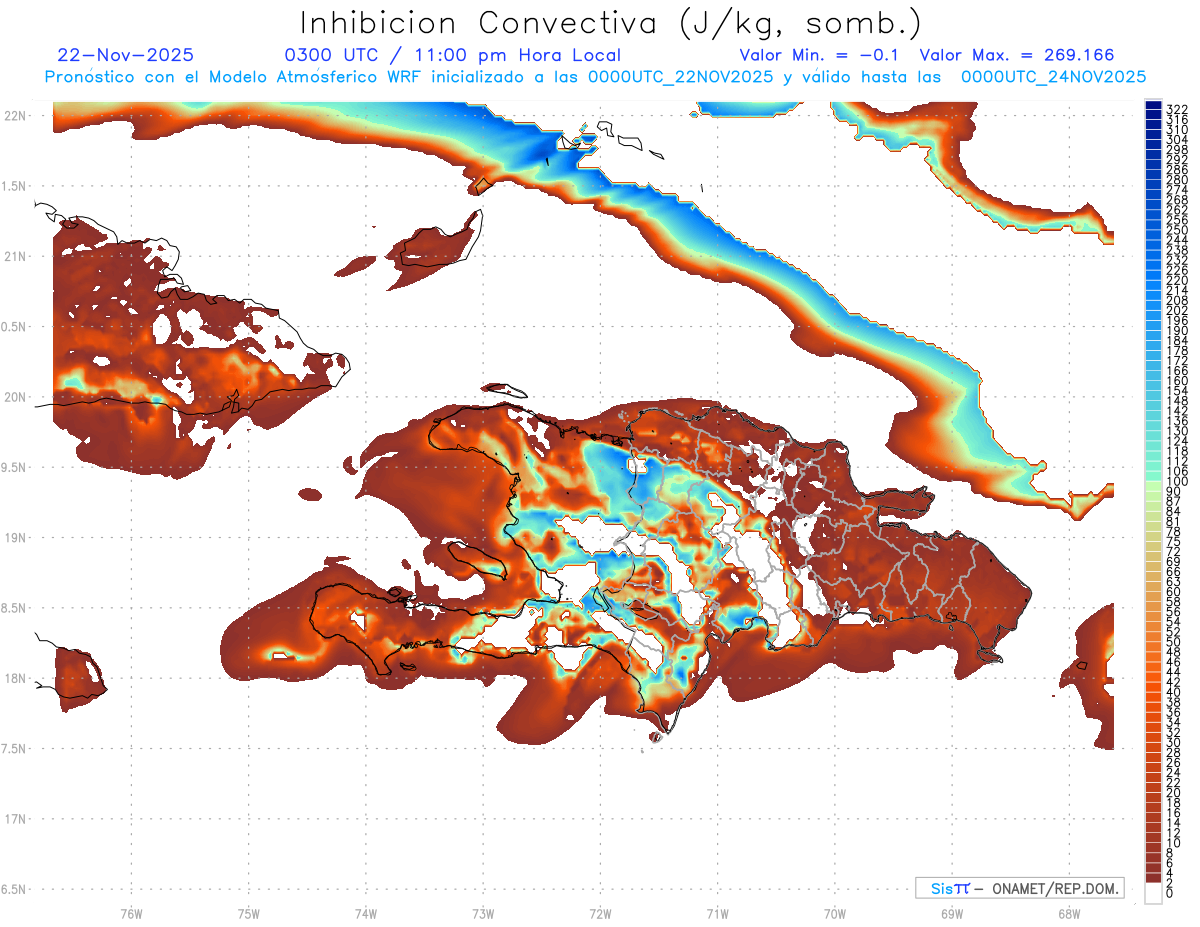
Task: Pick the white swatch ending the color scale
Action: [x=1153, y=894]
